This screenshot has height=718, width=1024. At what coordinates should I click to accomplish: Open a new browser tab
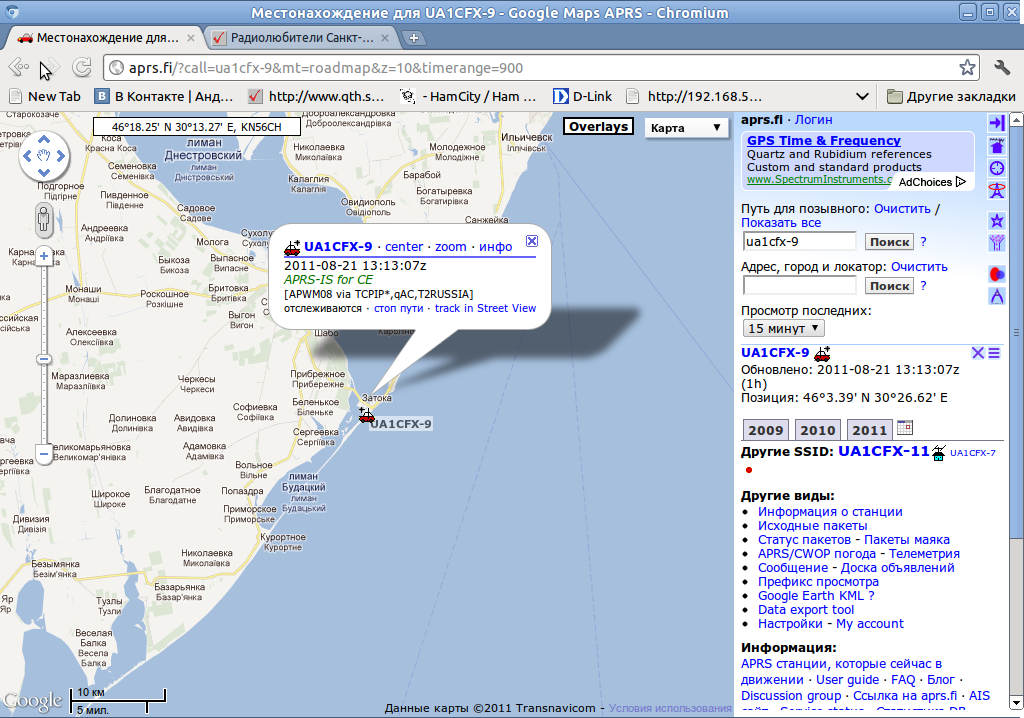pyautogui.click(x=414, y=36)
